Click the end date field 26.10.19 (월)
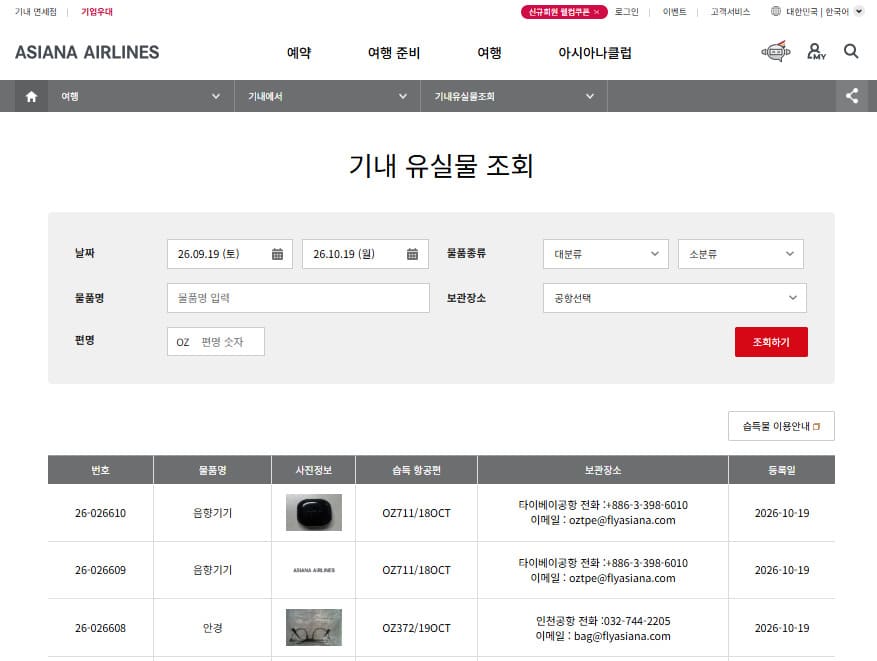 click(x=365, y=254)
